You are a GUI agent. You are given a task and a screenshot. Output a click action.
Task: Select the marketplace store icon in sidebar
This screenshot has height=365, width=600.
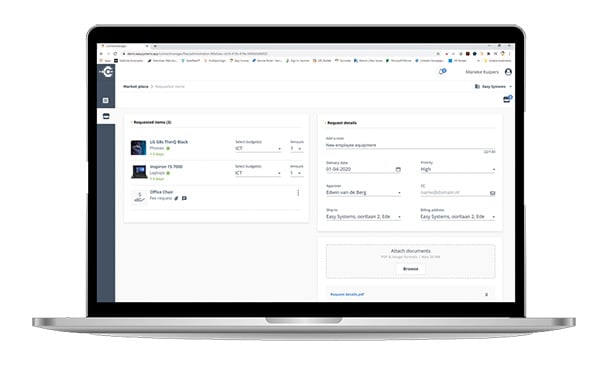click(106, 116)
